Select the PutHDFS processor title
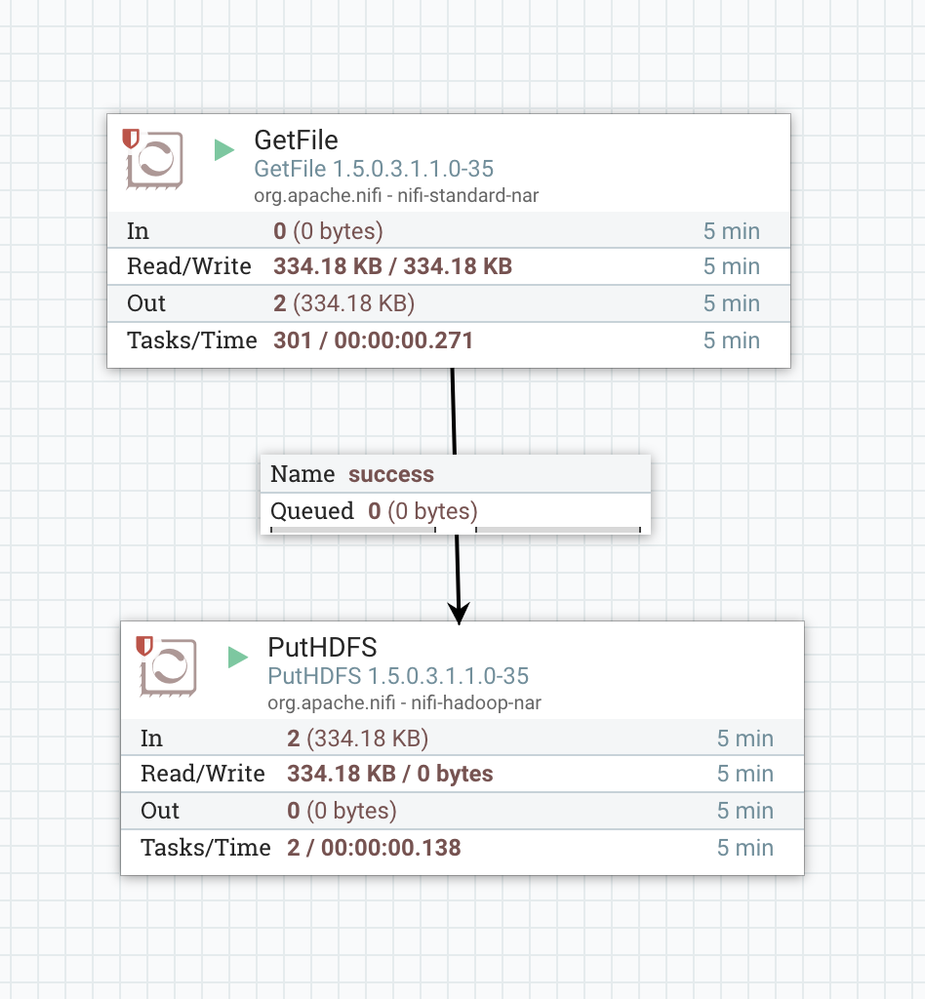Image resolution: width=925 pixels, height=999 pixels. pyautogui.click(x=322, y=647)
